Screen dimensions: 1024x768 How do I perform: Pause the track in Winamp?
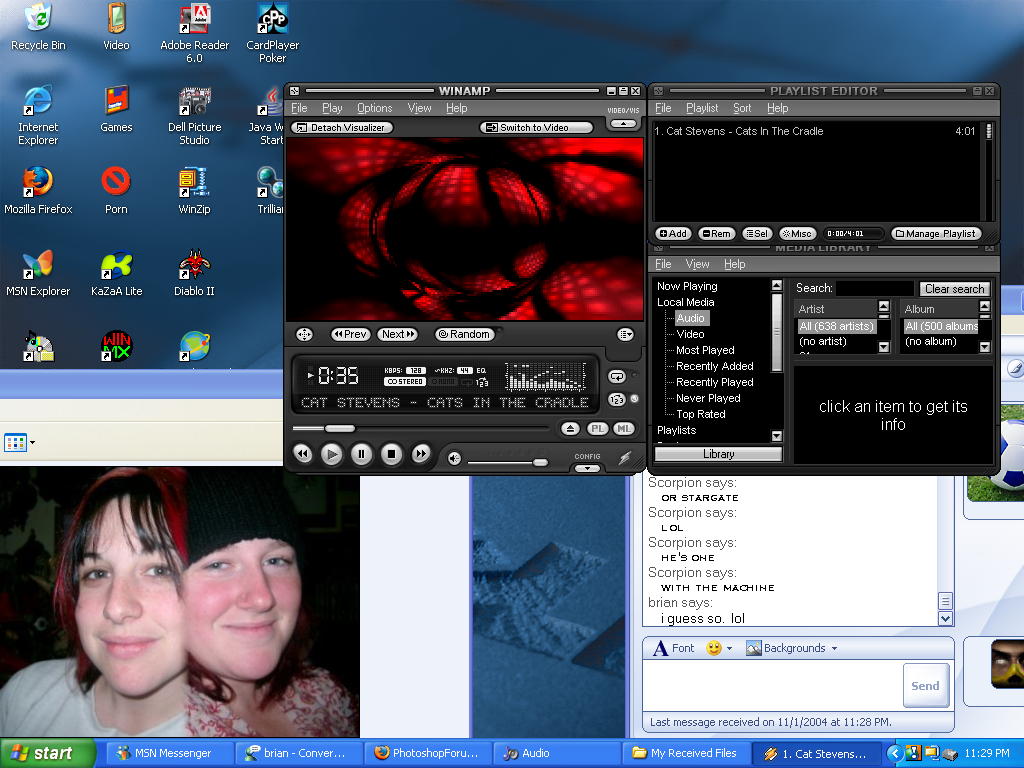(x=362, y=455)
